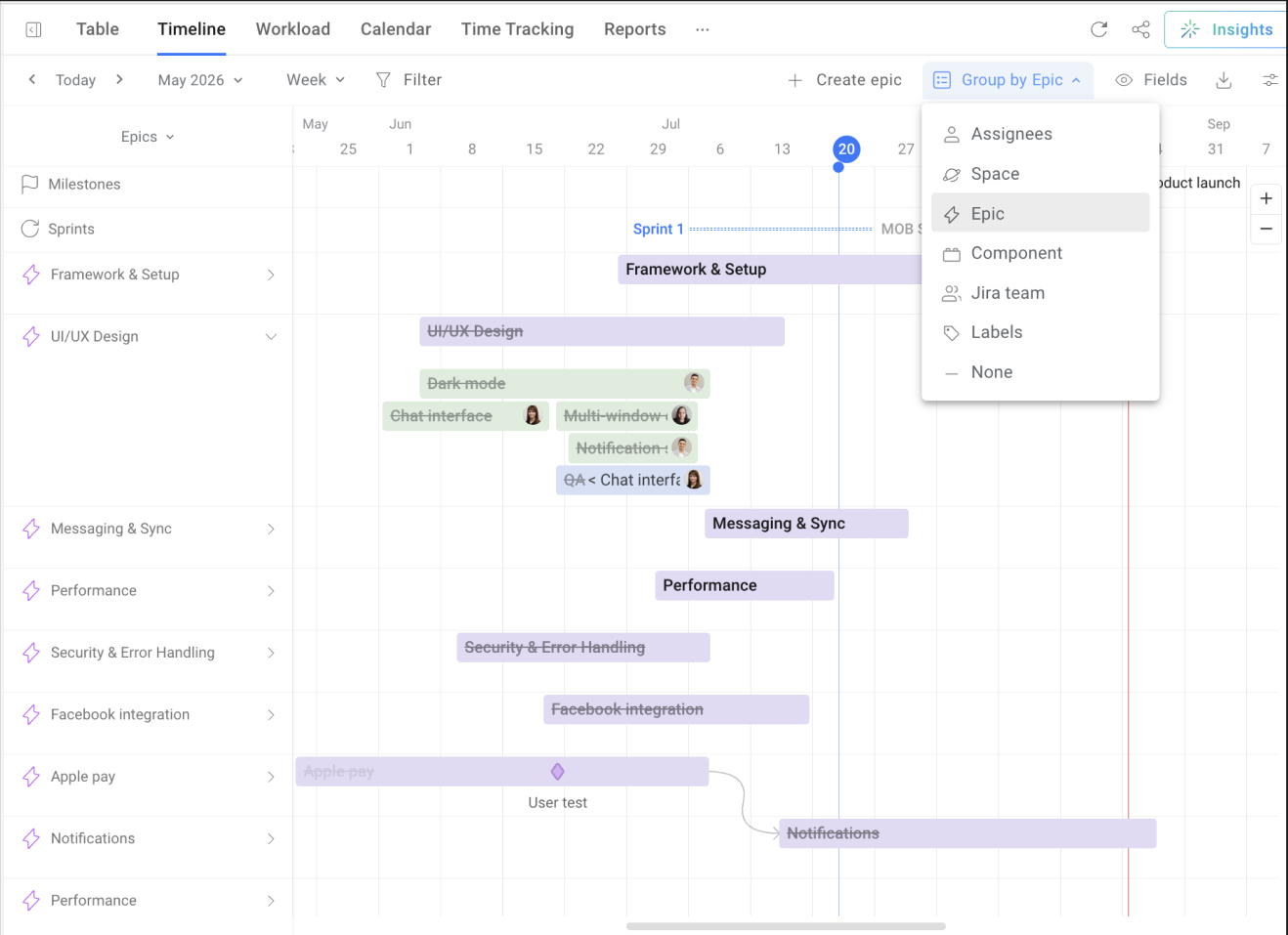Open the Notifications timeline bar

click(967, 833)
